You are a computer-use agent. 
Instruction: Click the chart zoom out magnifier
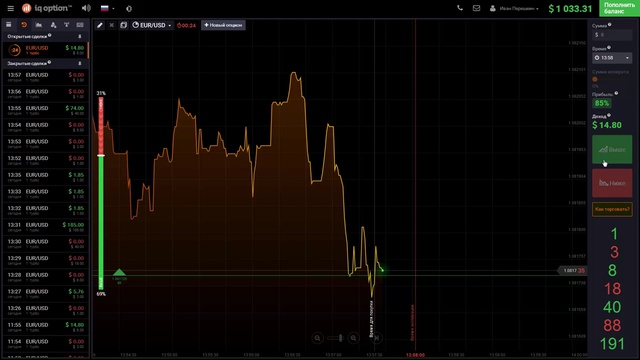point(317,338)
